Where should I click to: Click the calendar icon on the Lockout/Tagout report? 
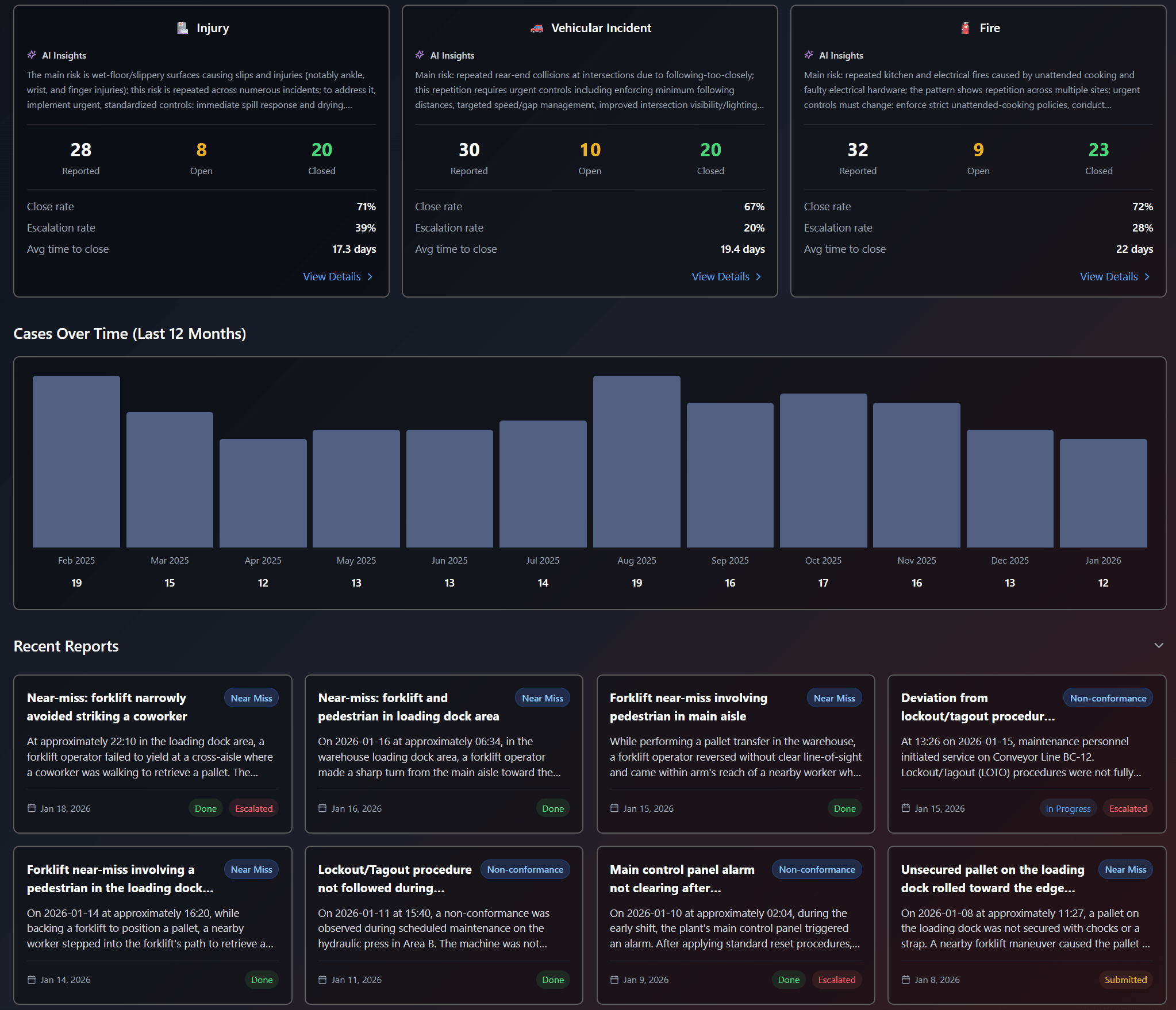coord(324,980)
